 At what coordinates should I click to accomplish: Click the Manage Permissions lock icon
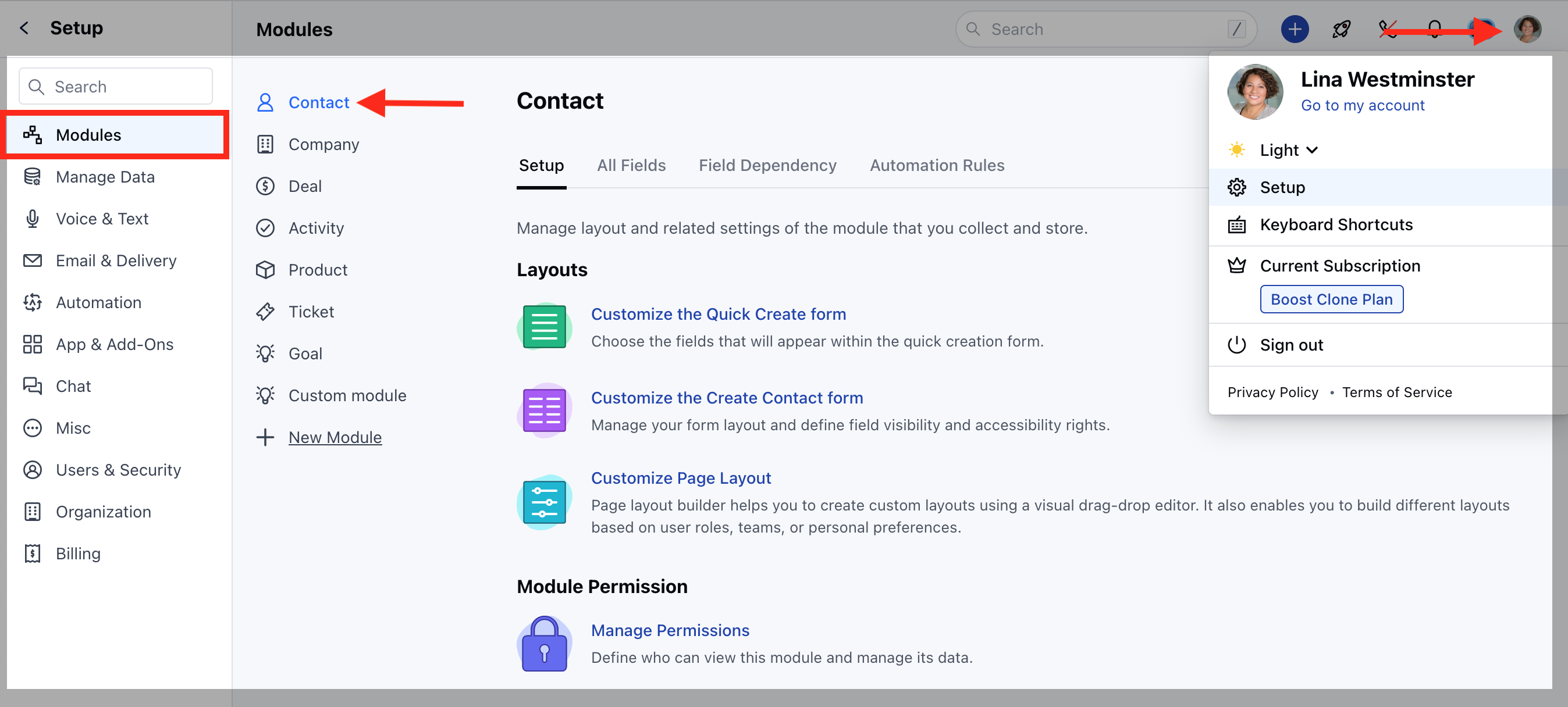click(x=544, y=644)
